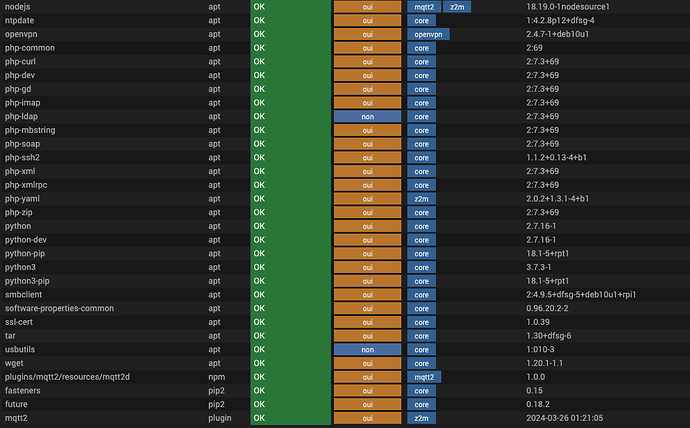The height and width of the screenshot is (428, 690).
Task: Select the 'python-pip' package name
Action: (25, 253)
